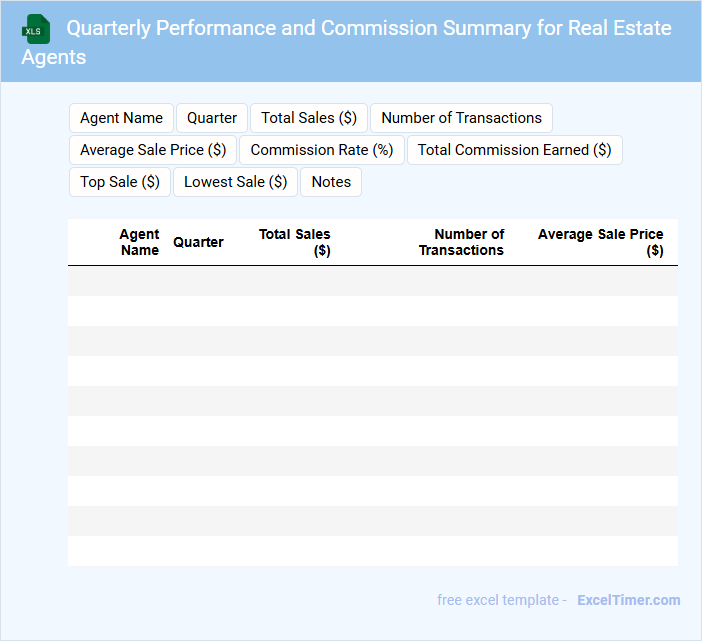Screen dimensions: 702x641
Task: Click the Quarter column header in table
Action: coord(198,242)
